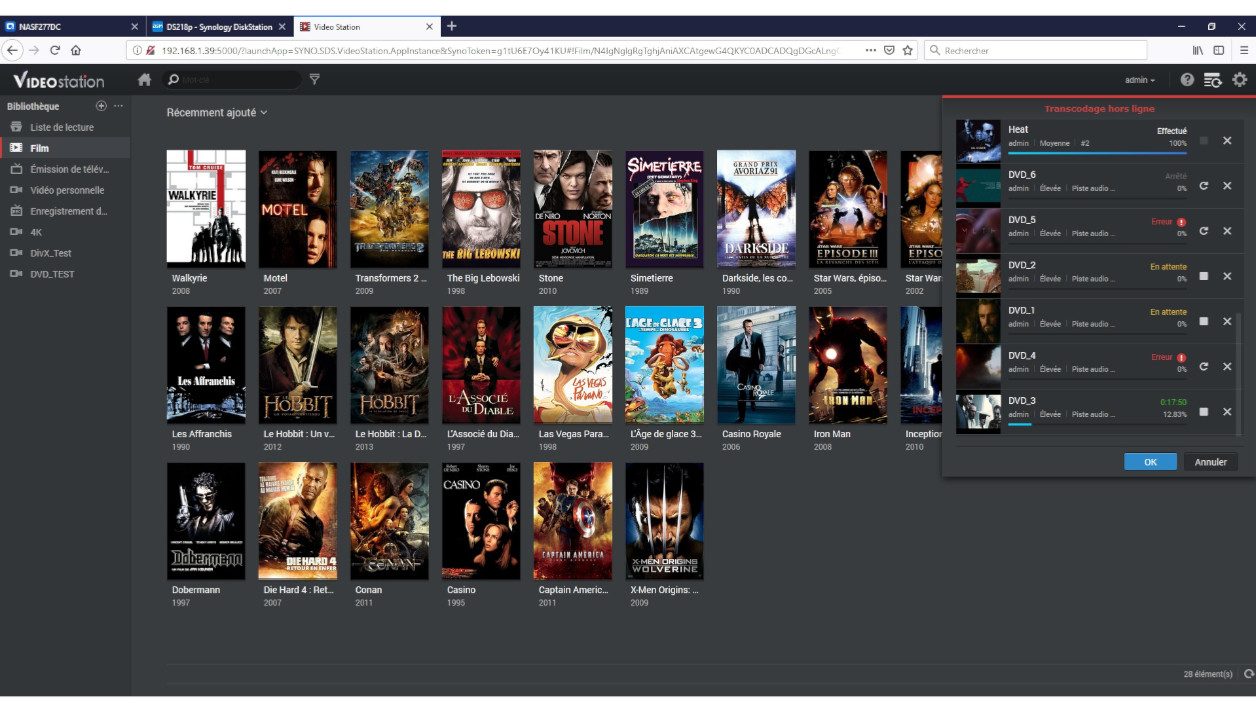
Task: Open Video Station settings gear
Action: pyautogui.click(x=1240, y=80)
